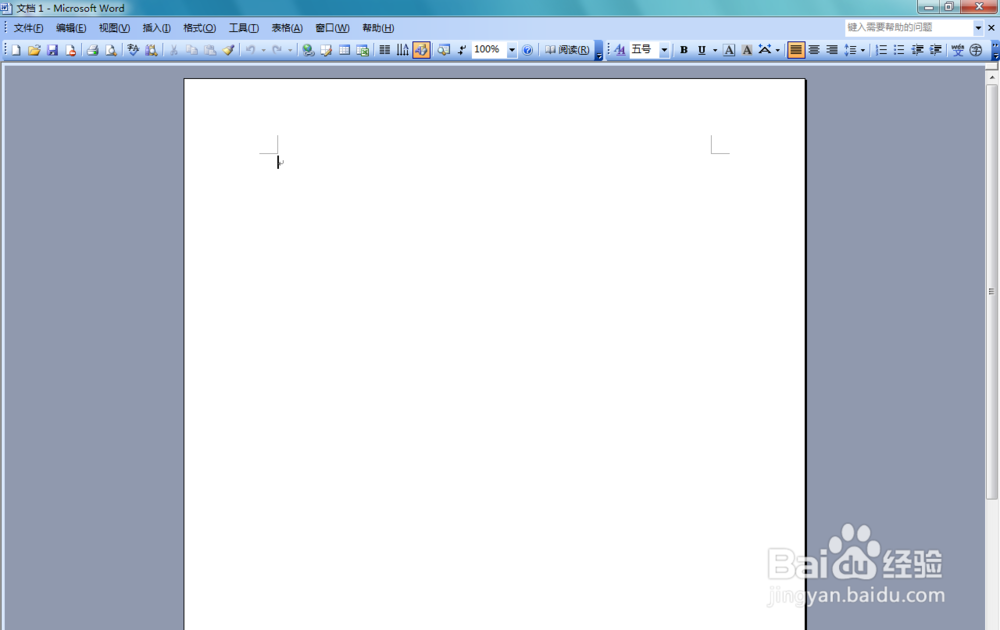This screenshot has height=630, width=1000.
Task: Toggle underline formatting
Action: [x=701, y=49]
